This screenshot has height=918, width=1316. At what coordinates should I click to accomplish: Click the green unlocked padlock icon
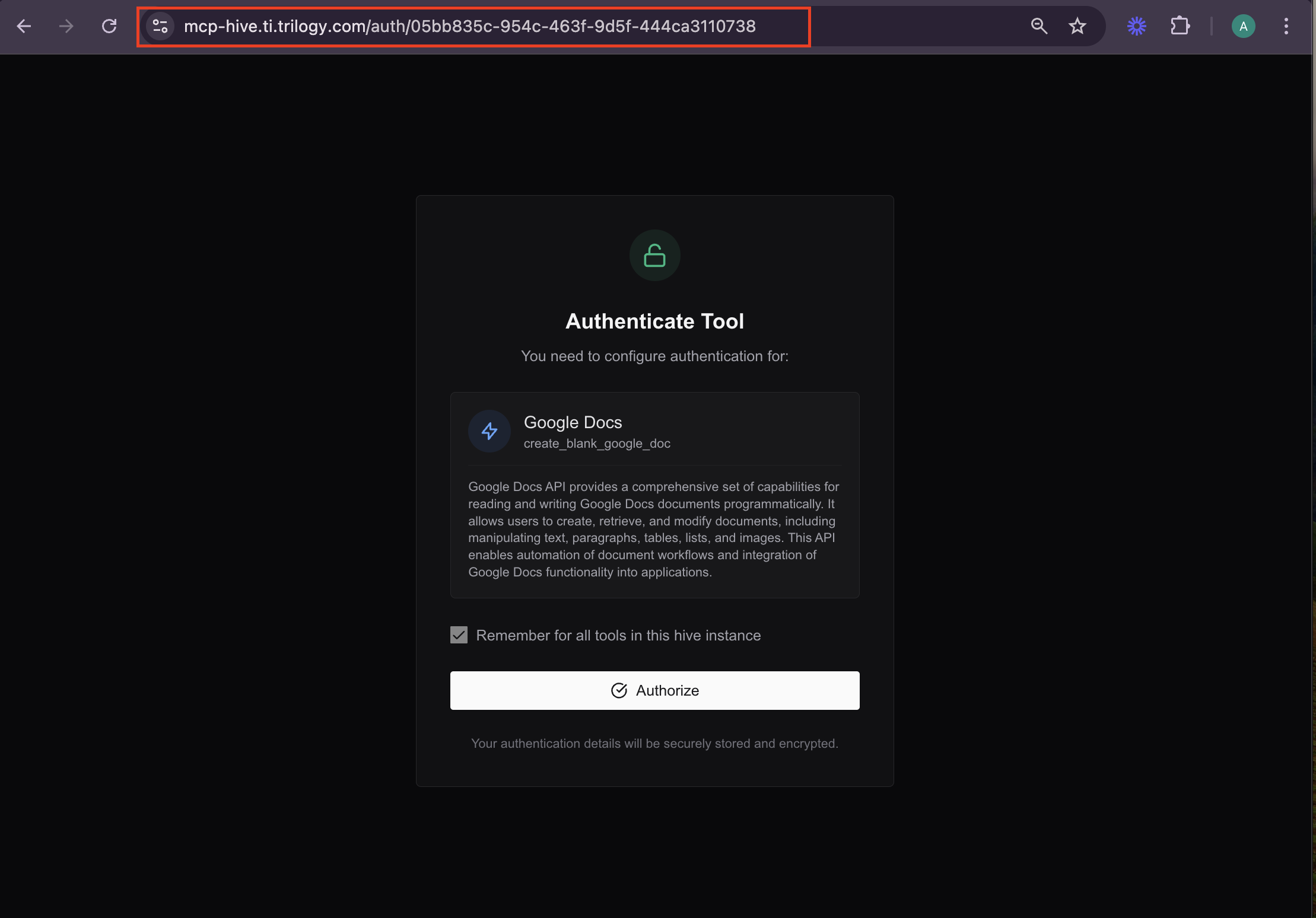[654, 256]
